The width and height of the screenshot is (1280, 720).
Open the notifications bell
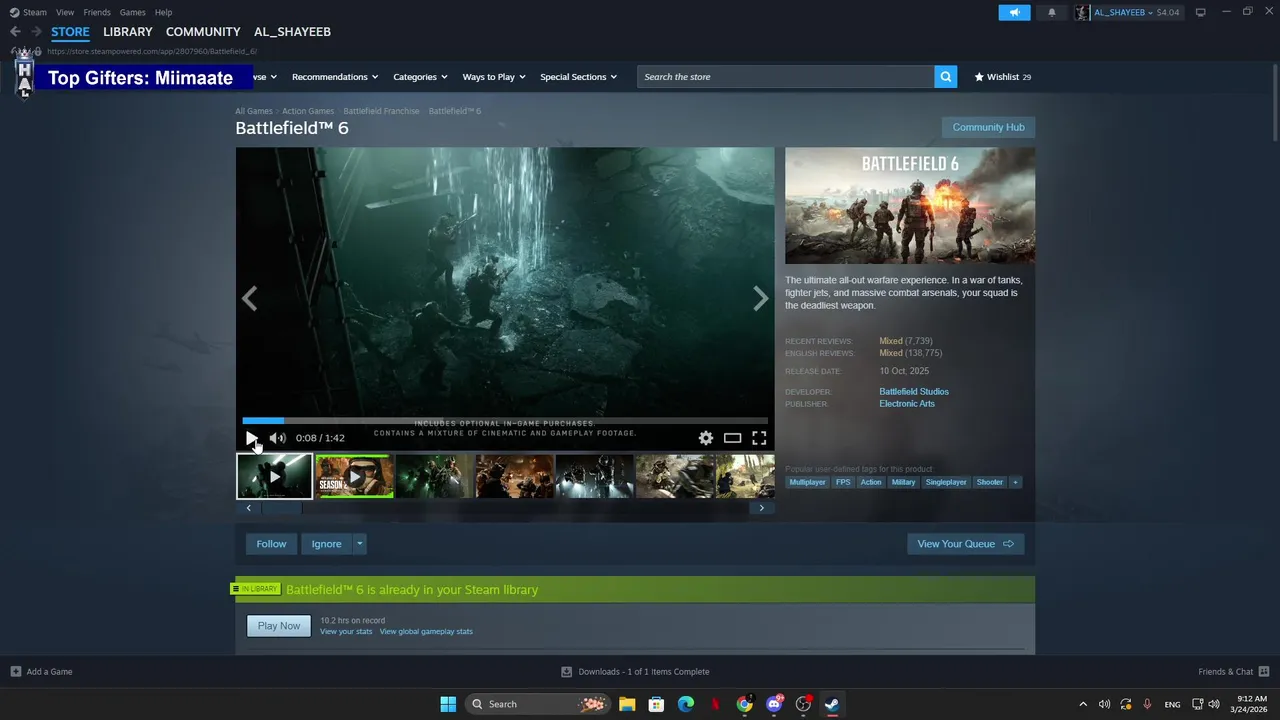pyautogui.click(x=1051, y=12)
